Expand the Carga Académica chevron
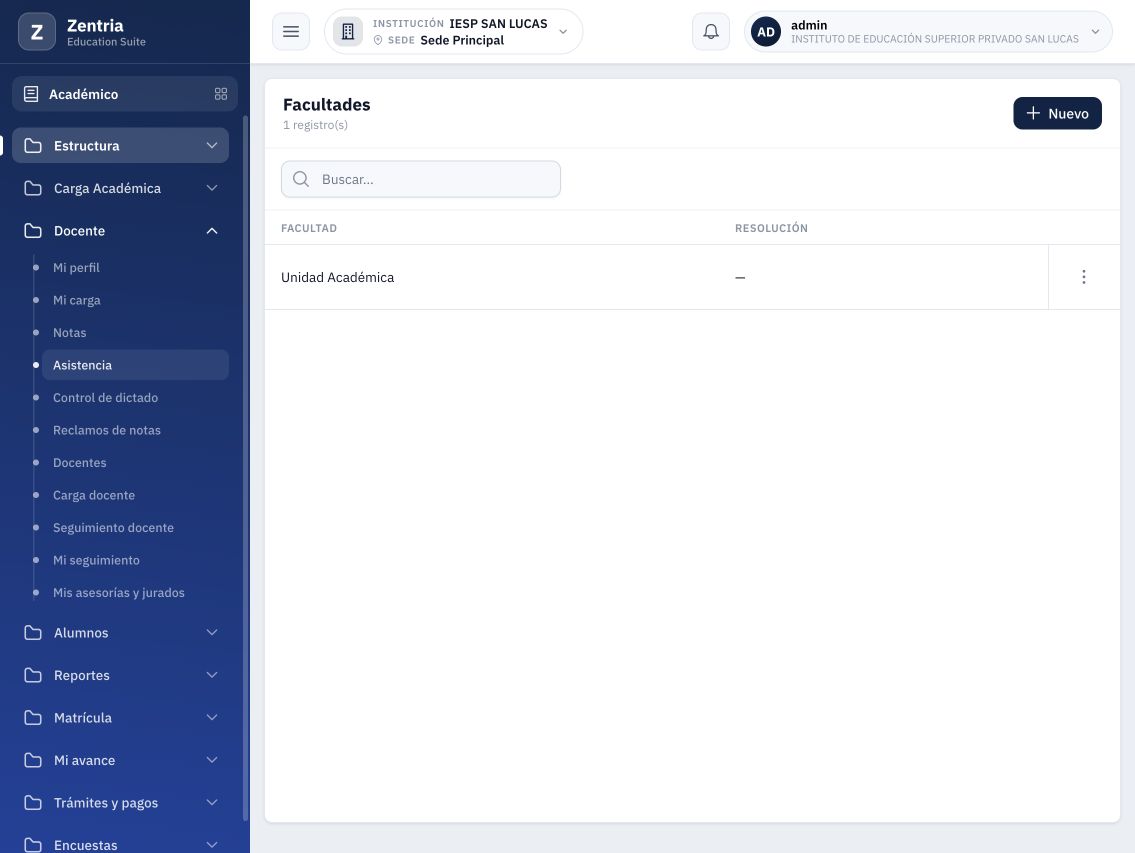1135x853 pixels. [212, 188]
